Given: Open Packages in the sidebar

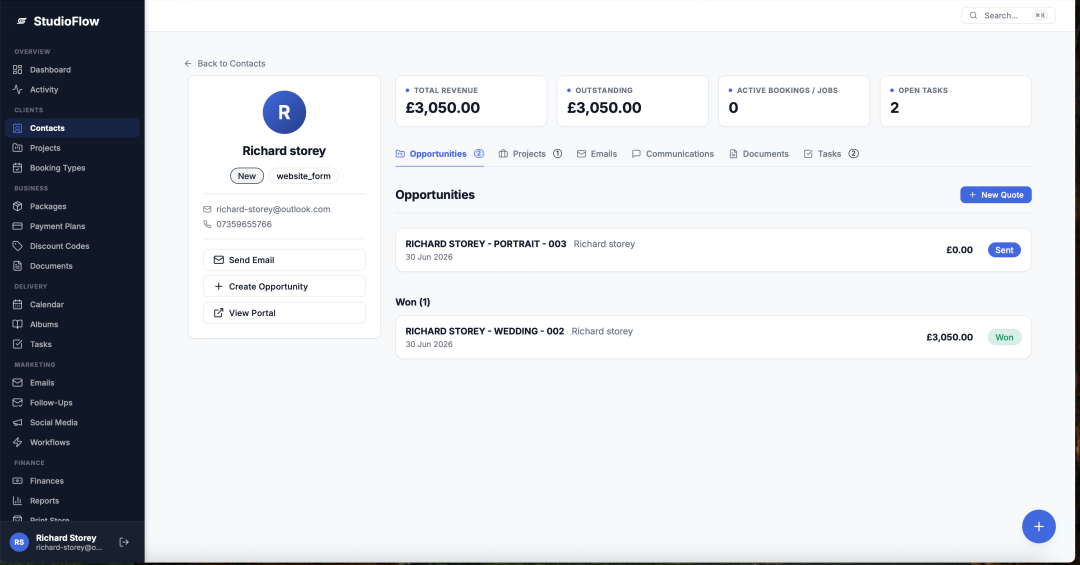Looking at the screenshot, I should (x=72, y=207).
